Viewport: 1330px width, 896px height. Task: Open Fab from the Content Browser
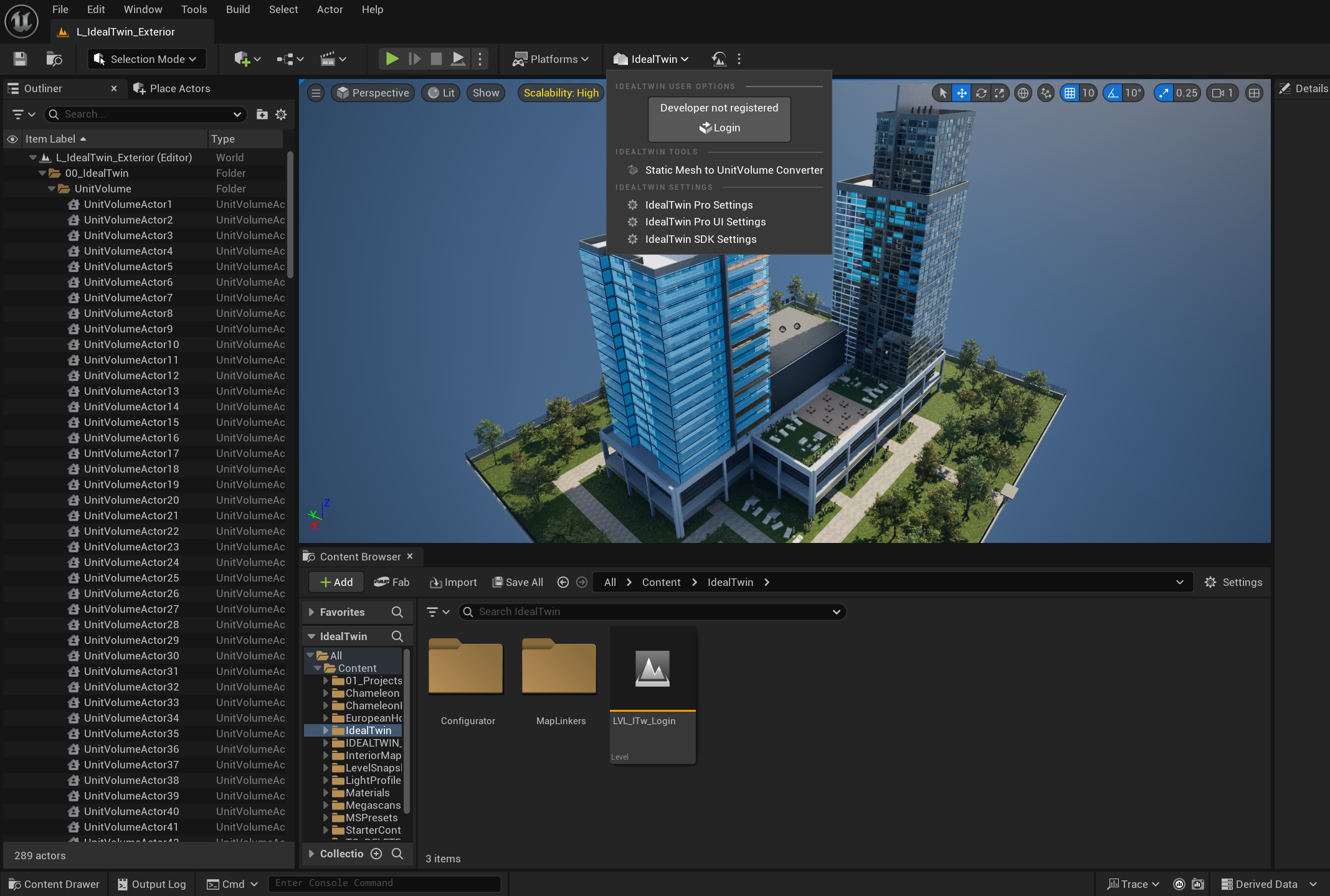pos(391,582)
